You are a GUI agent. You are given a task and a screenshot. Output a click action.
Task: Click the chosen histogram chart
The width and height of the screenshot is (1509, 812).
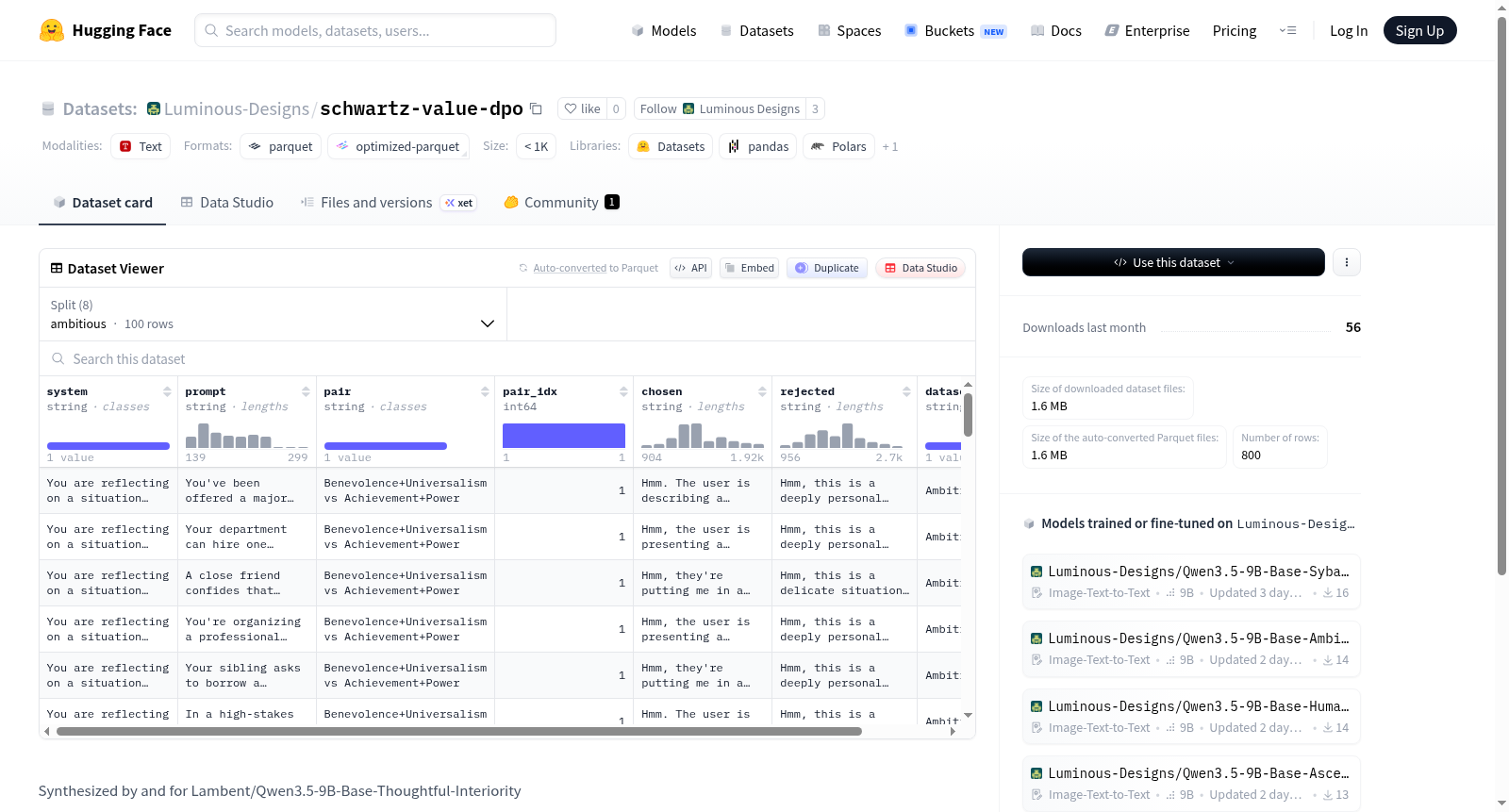pyautogui.click(x=703, y=435)
